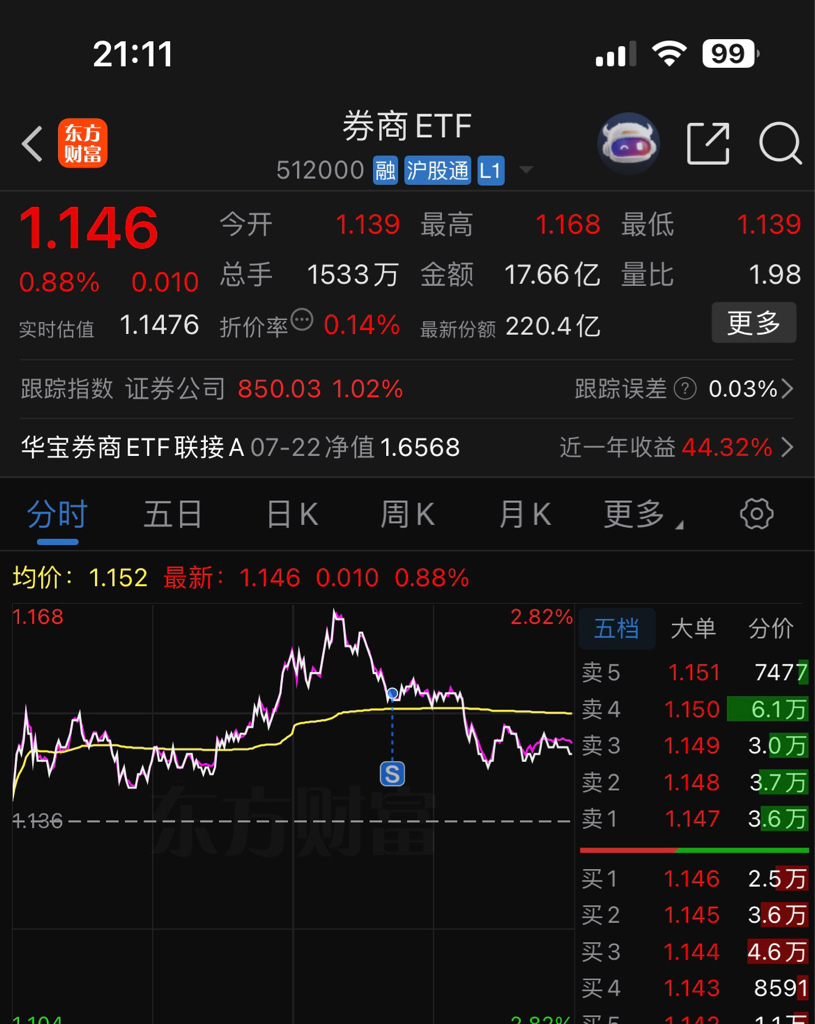This screenshot has width=815, height=1024.
Task: Tap the 买2 row at 1.145
Action: [695, 916]
